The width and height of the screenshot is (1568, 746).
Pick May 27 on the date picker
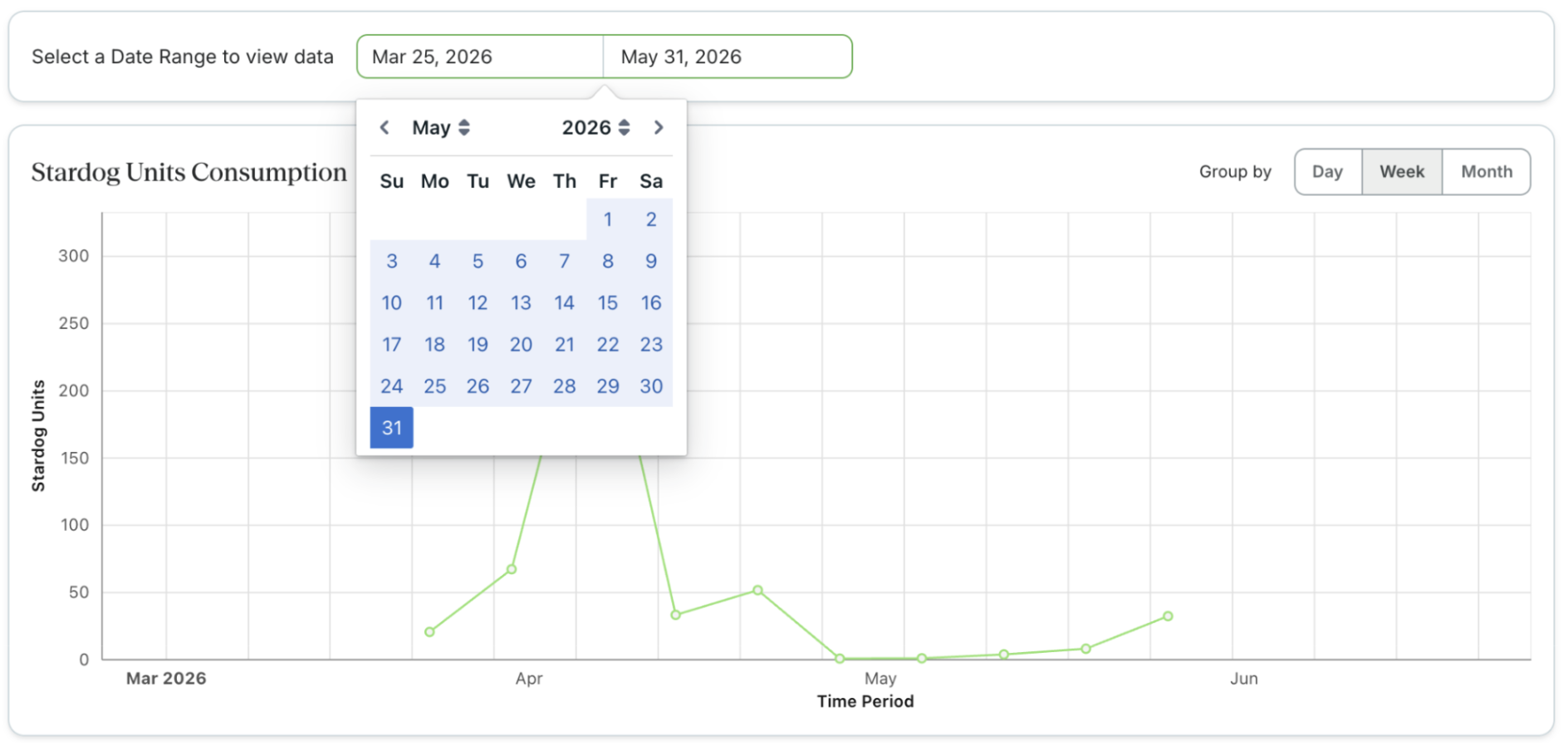[x=522, y=385]
